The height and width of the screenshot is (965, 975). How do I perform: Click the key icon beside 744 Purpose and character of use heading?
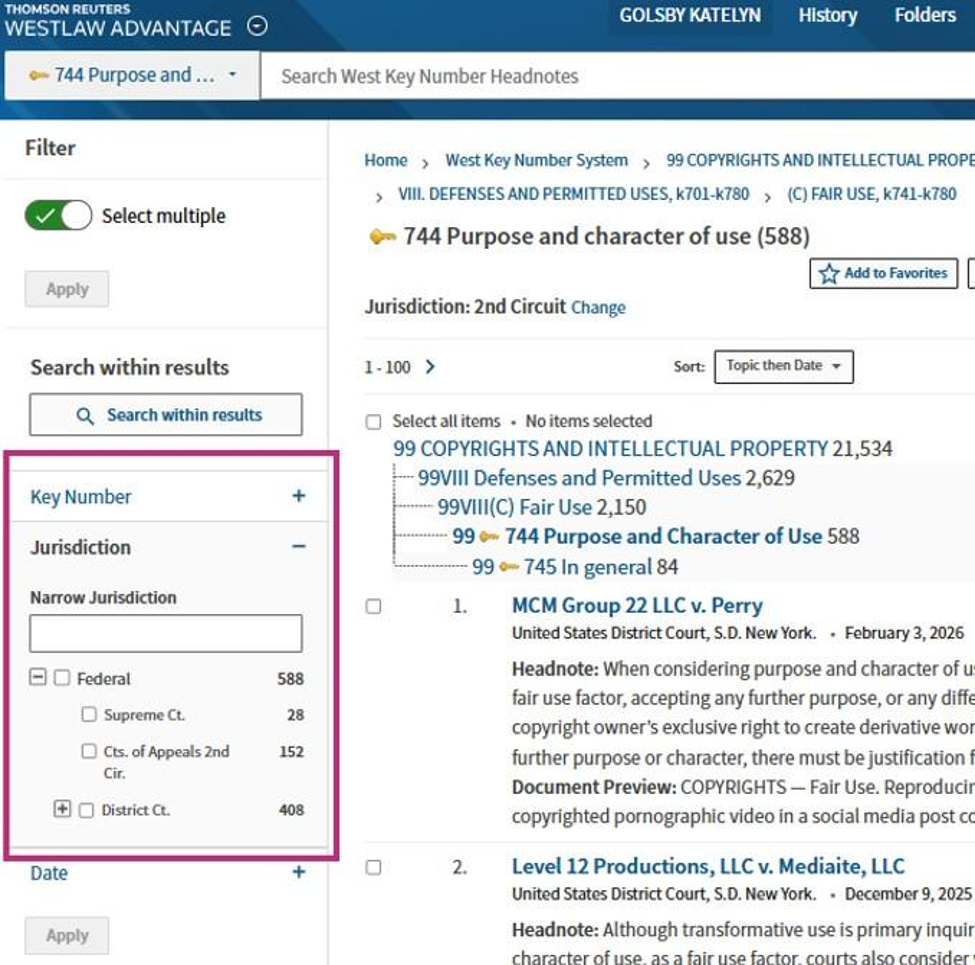382,237
